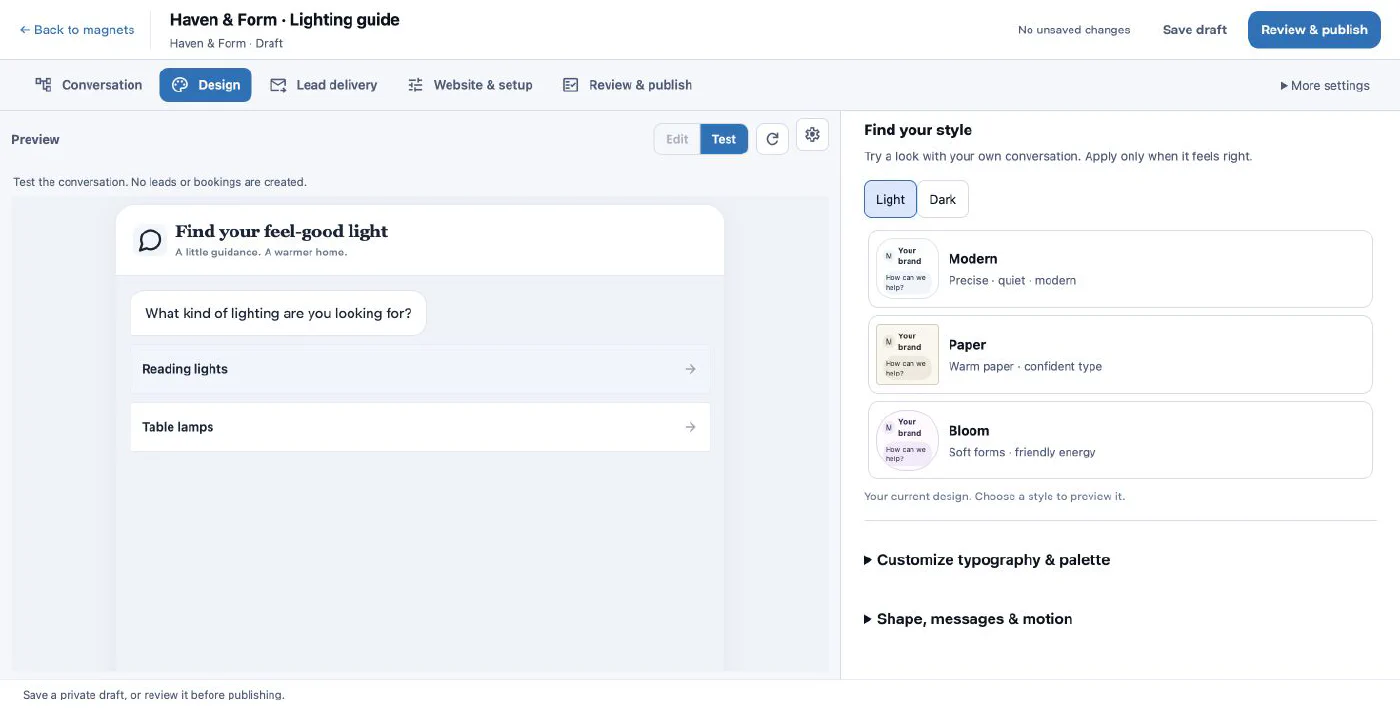The image size is (1400, 710).
Task: Select the Dark theme option
Action: pyautogui.click(x=943, y=199)
